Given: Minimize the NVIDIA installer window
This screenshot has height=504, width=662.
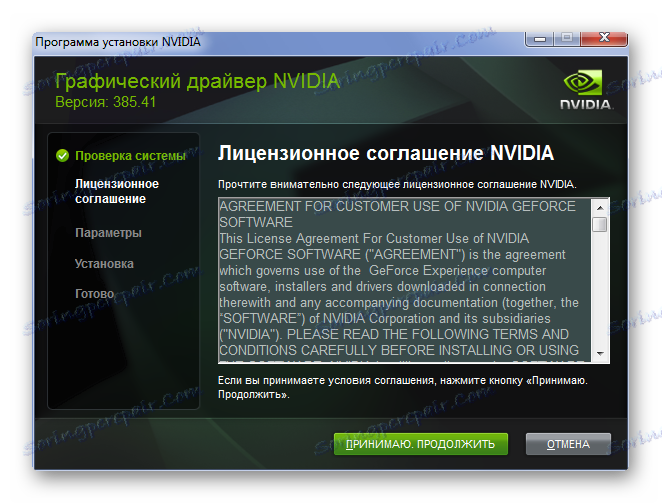Looking at the screenshot, I should click(540, 39).
